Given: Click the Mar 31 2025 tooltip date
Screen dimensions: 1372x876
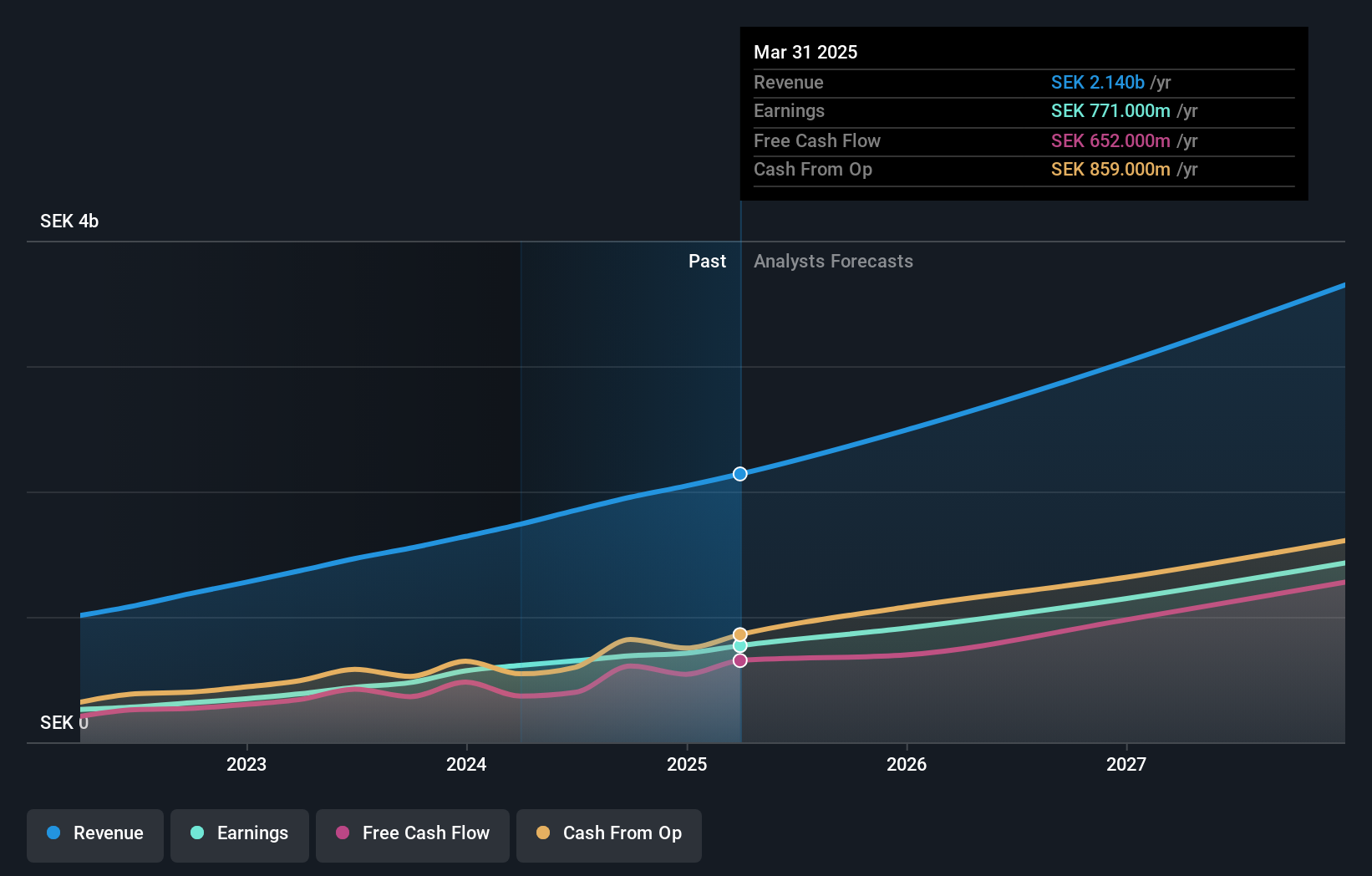Looking at the screenshot, I should click(805, 52).
